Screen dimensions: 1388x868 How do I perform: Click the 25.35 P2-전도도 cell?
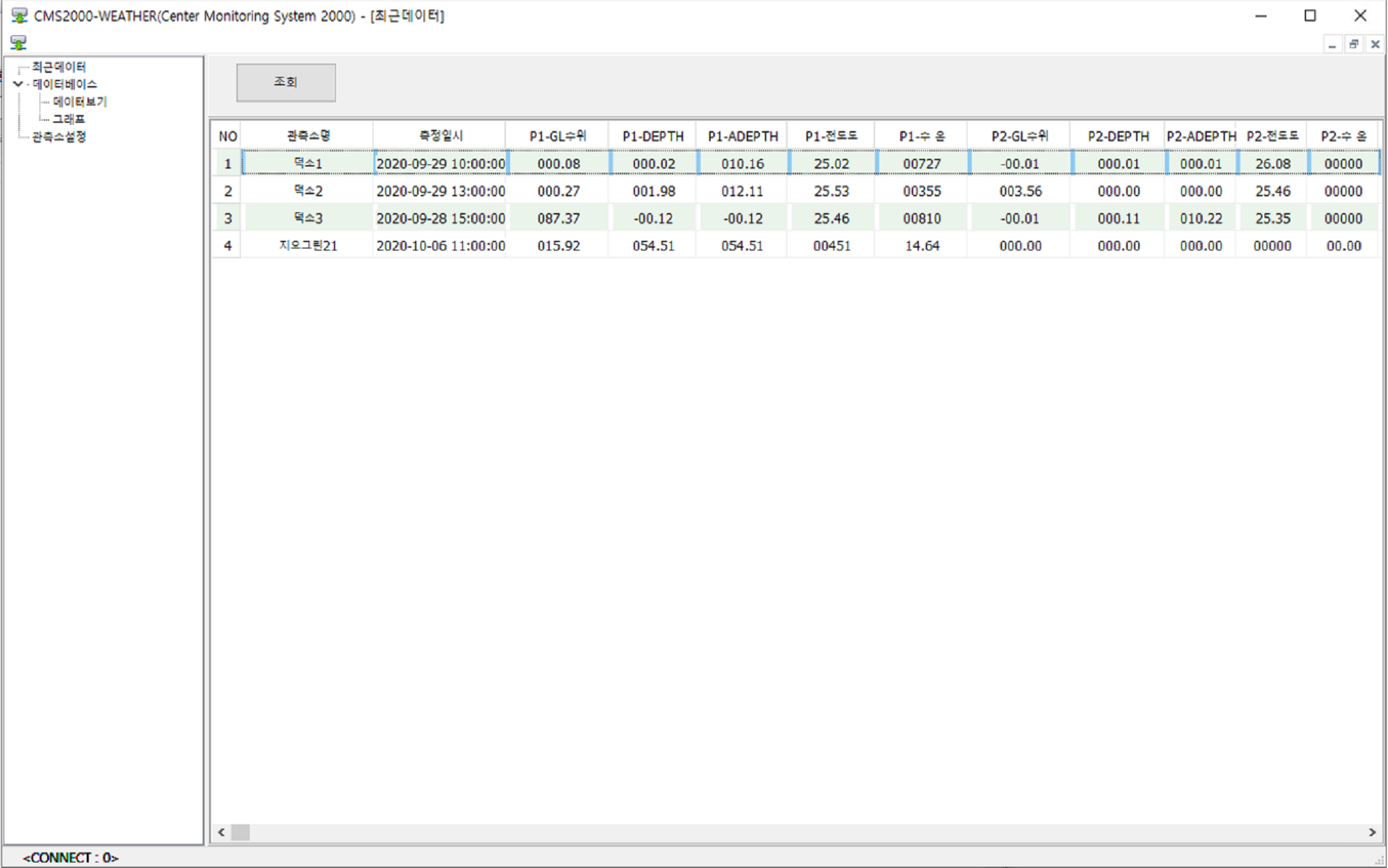[1272, 218]
